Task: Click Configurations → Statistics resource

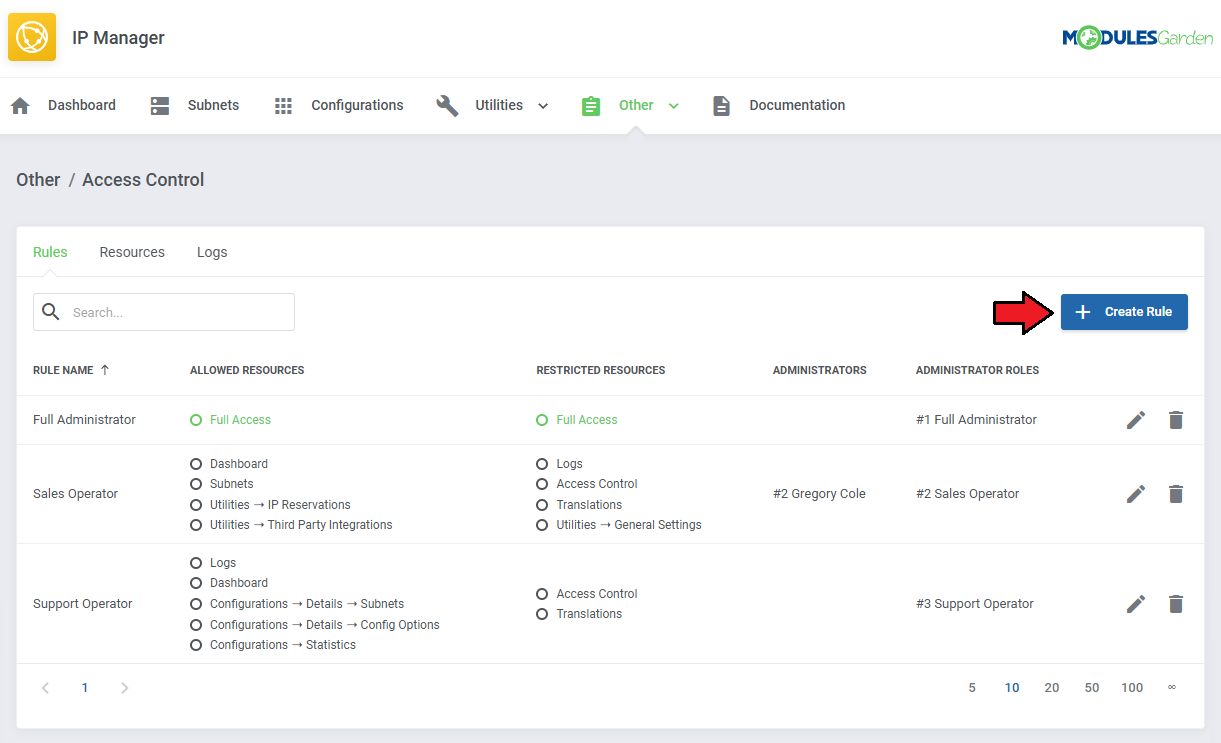Action: click(x=283, y=645)
